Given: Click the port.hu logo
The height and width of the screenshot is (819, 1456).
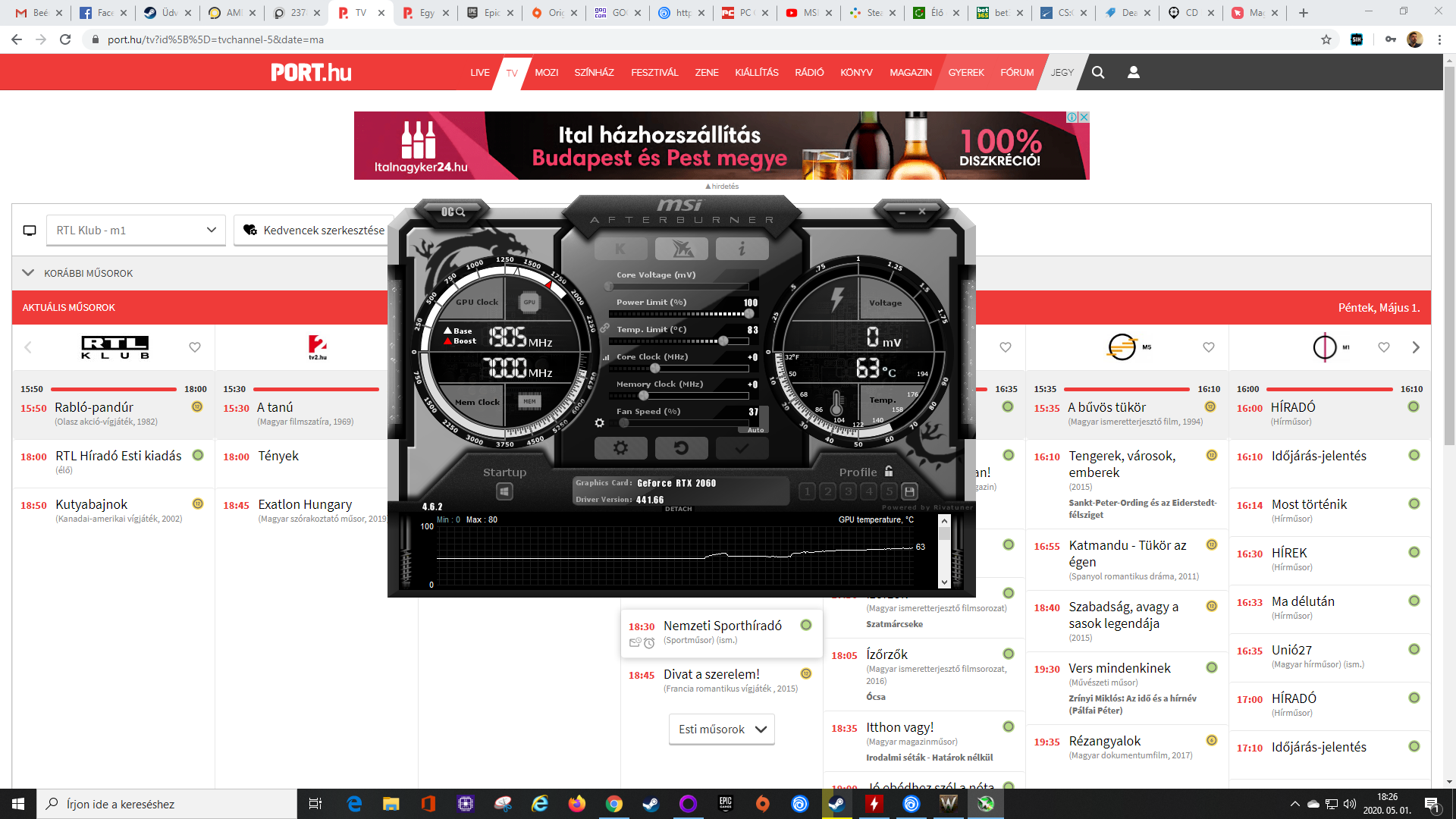Looking at the screenshot, I should pos(311,72).
